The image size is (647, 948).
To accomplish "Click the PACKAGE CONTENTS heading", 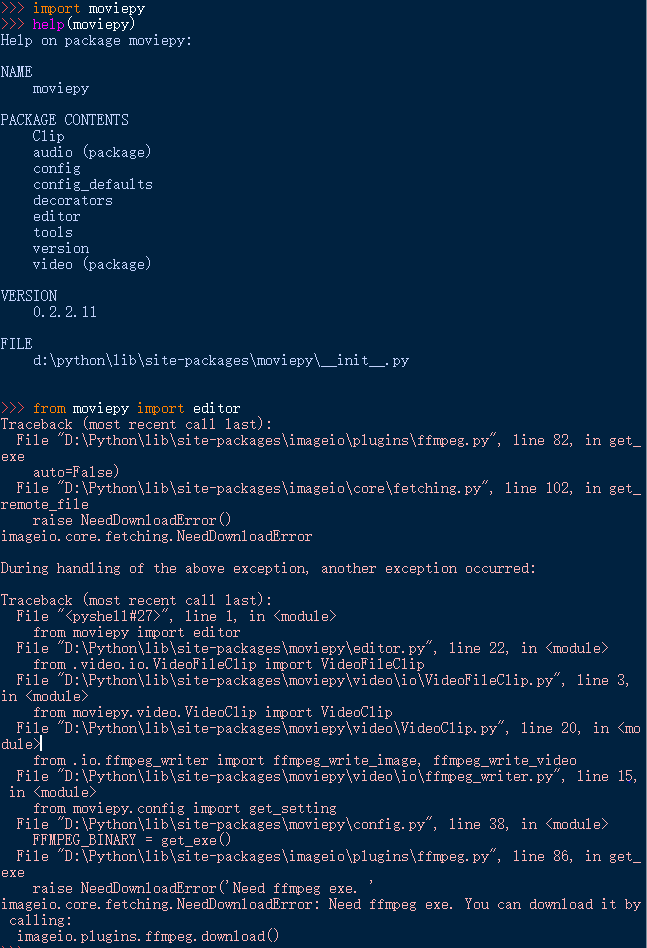I will 65,120.
